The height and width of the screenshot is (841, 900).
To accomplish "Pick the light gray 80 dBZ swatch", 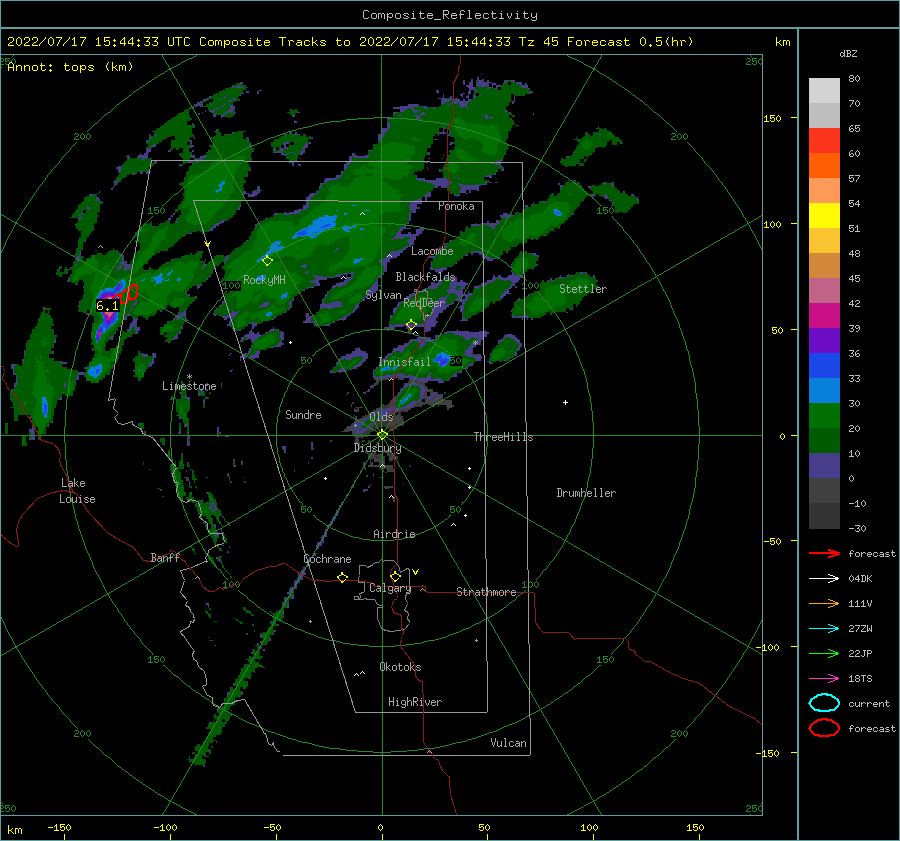I will coord(824,90).
